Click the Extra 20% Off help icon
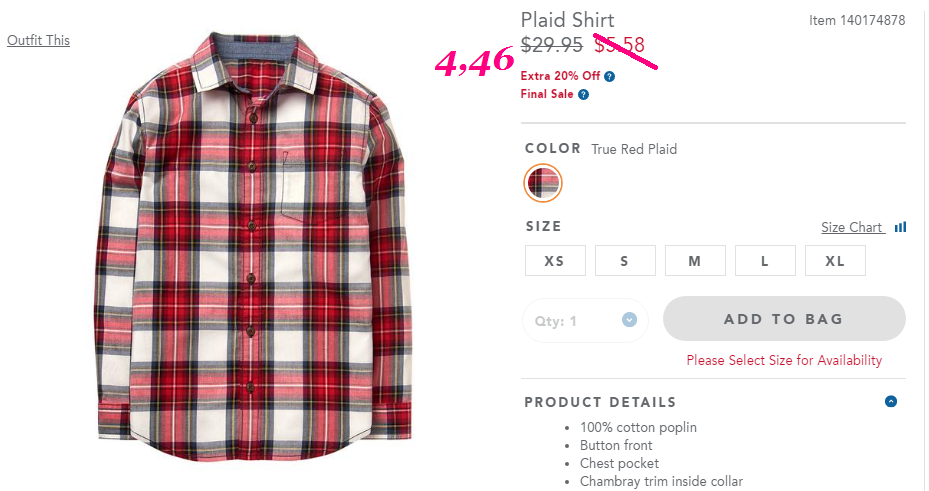 [610, 76]
